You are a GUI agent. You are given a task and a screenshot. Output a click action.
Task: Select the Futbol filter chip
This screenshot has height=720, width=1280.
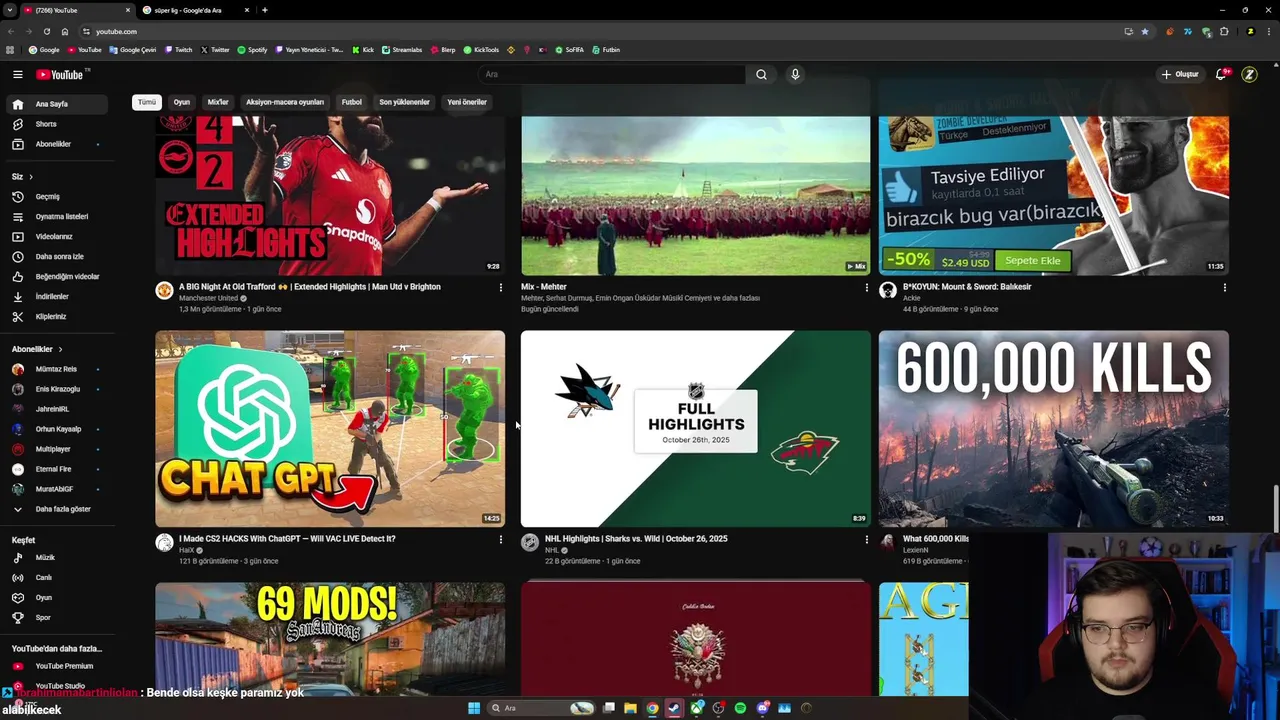[x=352, y=102]
